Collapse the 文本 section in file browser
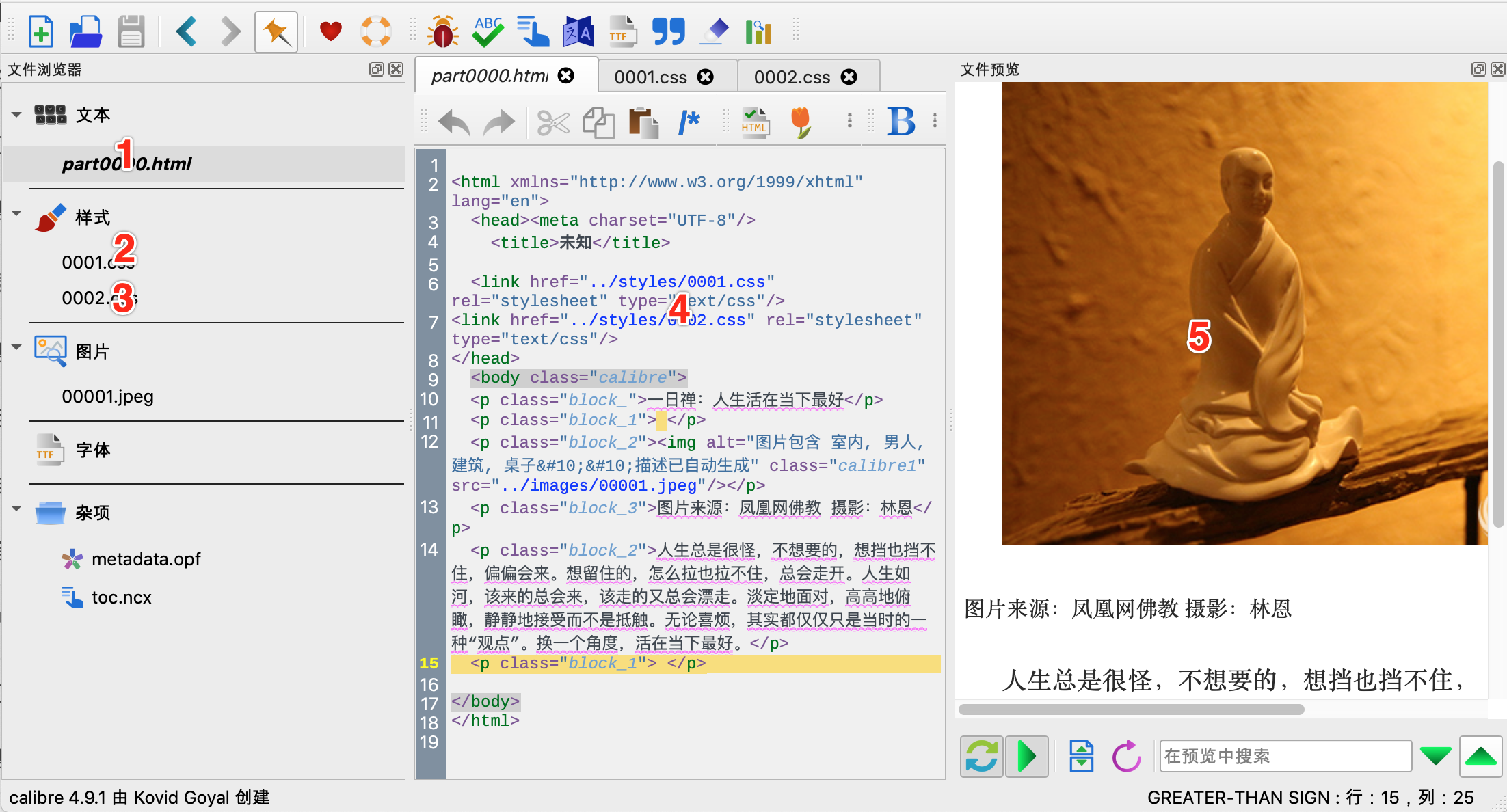This screenshot has height=812, width=1507. (x=16, y=115)
